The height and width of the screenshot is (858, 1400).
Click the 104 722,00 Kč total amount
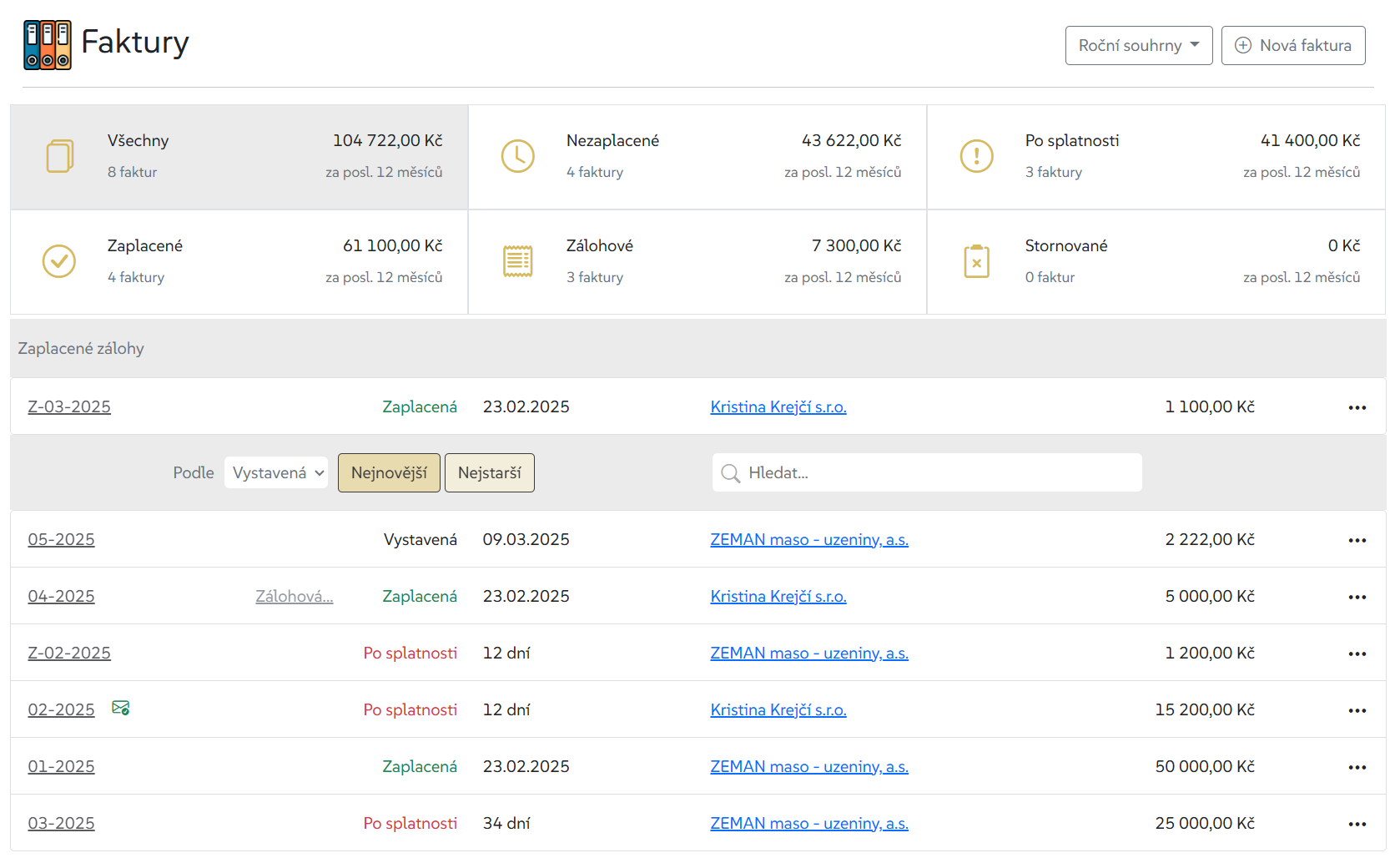[x=388, y=140]
